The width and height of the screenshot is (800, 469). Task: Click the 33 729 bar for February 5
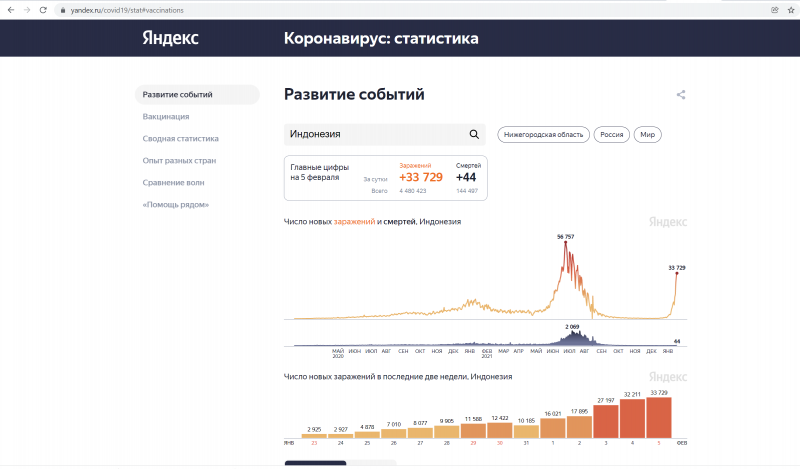(659, 417)
